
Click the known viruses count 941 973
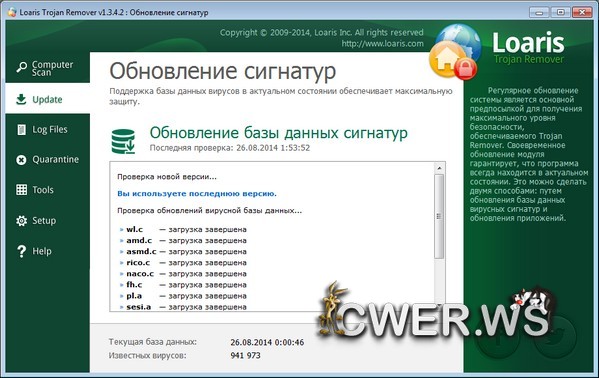(245, 355)
